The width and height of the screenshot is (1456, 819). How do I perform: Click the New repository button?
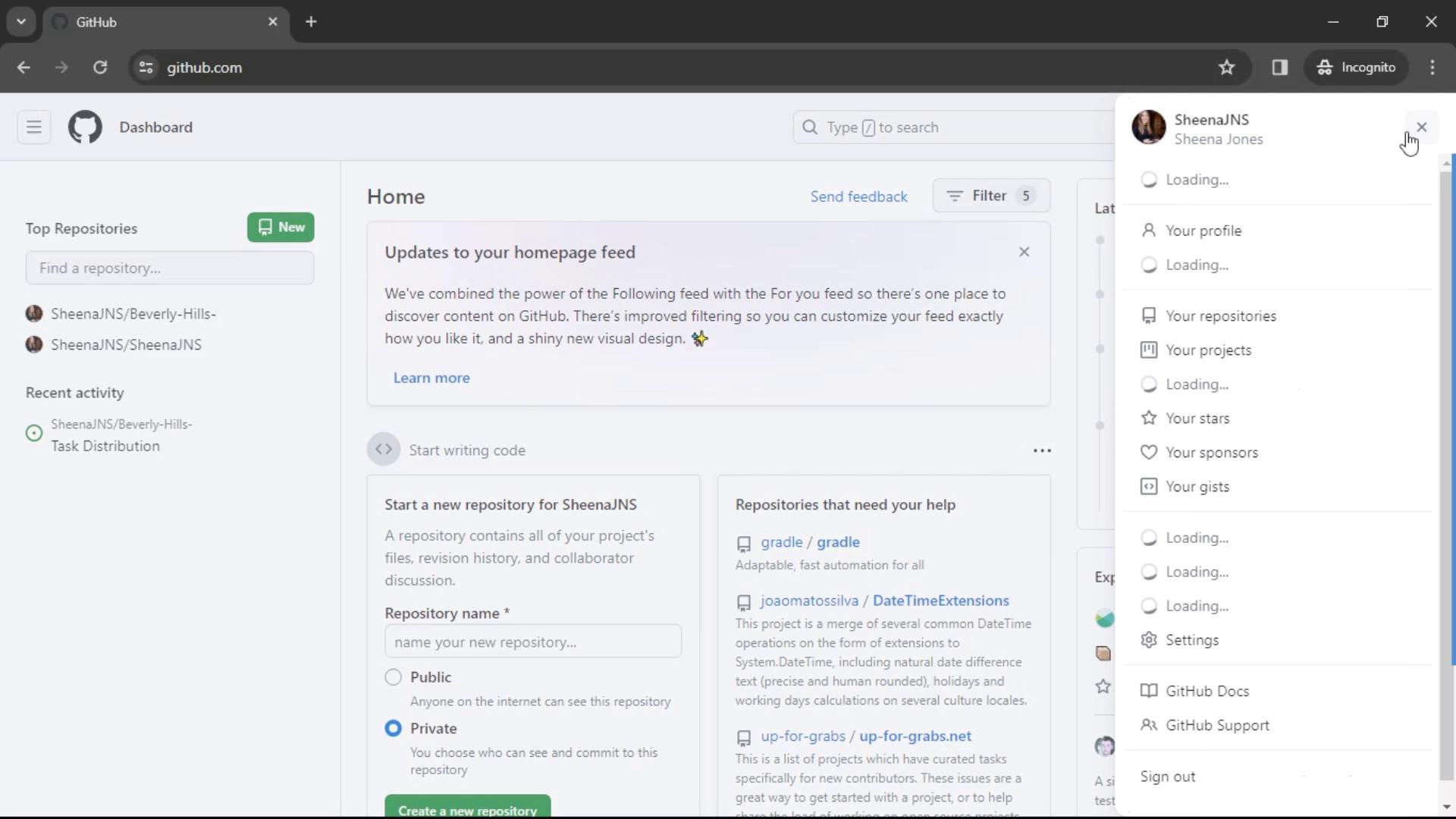pyautogui.click(x=280, y=227)
